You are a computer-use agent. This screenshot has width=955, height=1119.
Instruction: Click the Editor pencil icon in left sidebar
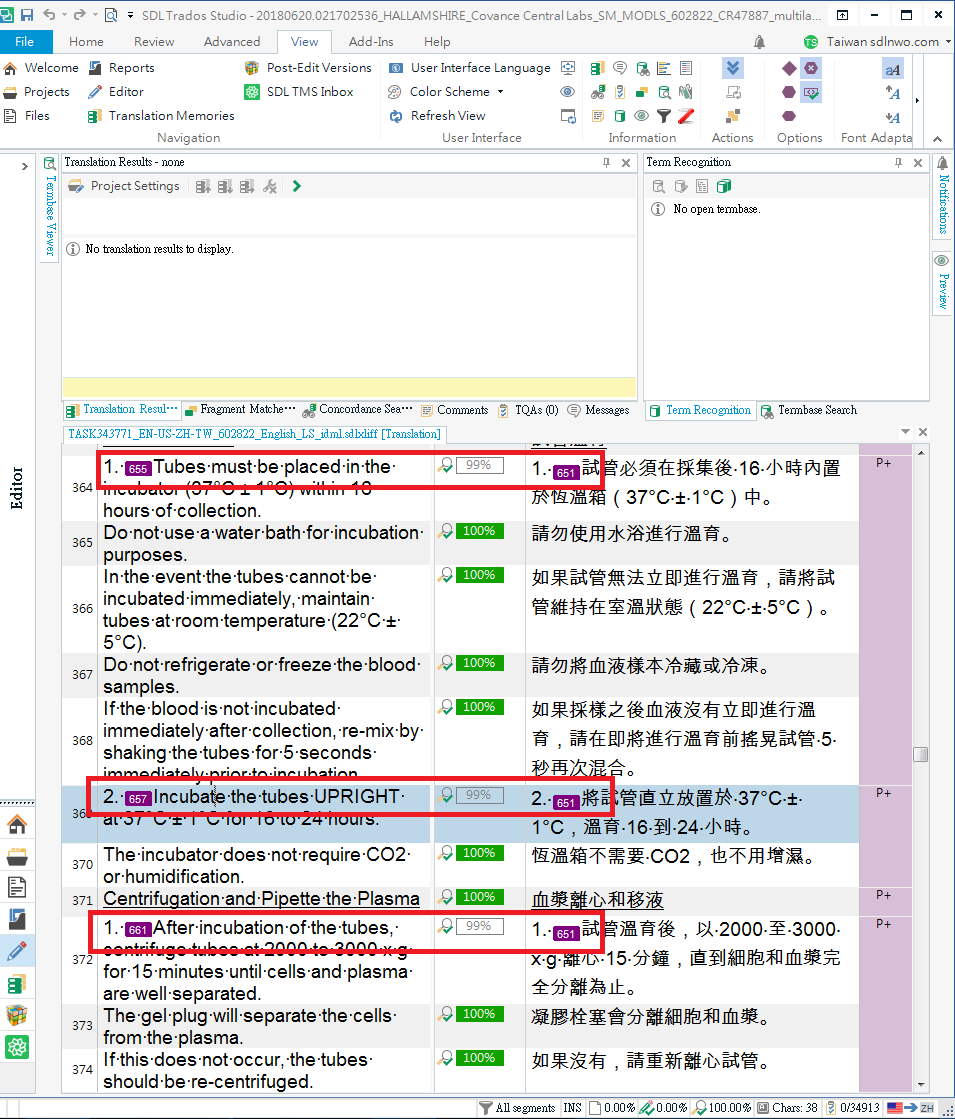(17, 950)
